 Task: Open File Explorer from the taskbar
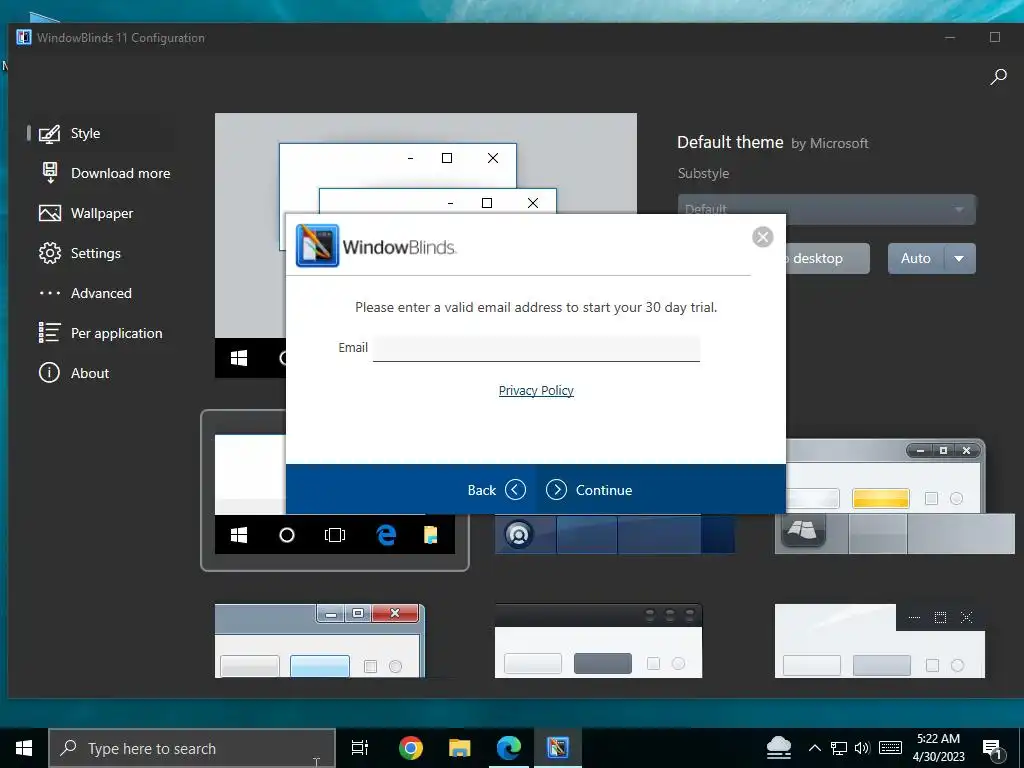(460, 748)
